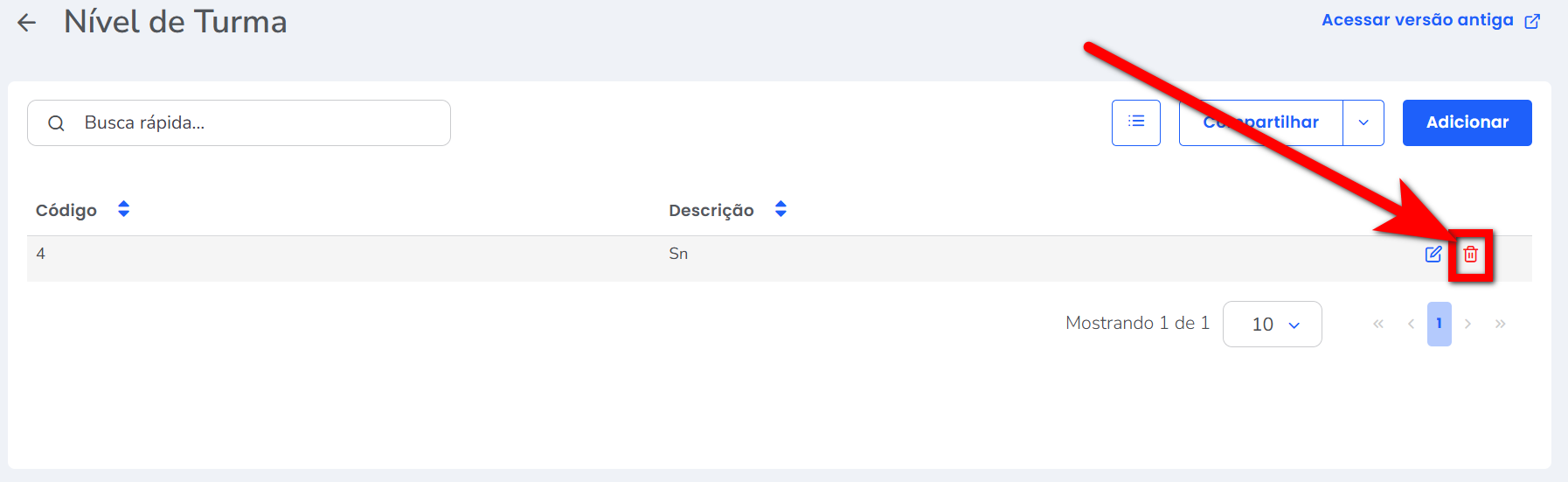Open the rows per page dropdown
The image size is (1568, 482).
point(1272,325)
